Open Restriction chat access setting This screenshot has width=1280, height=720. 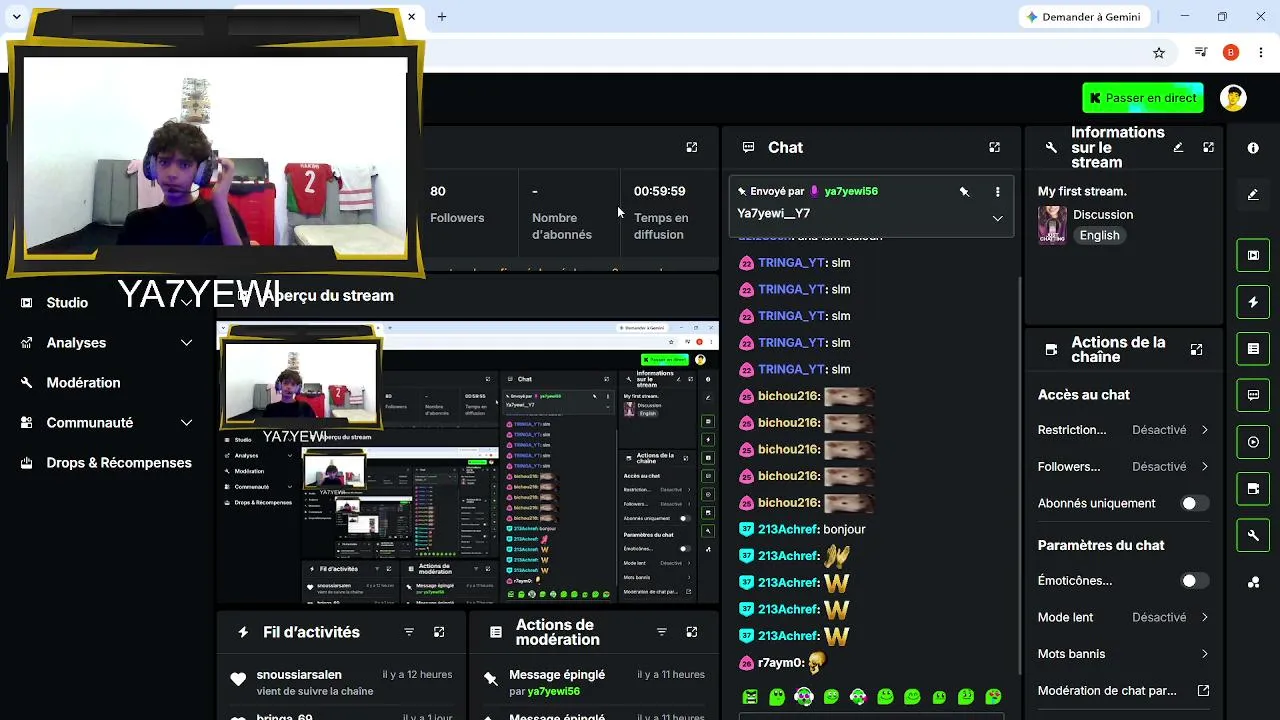coord(1124,430)
